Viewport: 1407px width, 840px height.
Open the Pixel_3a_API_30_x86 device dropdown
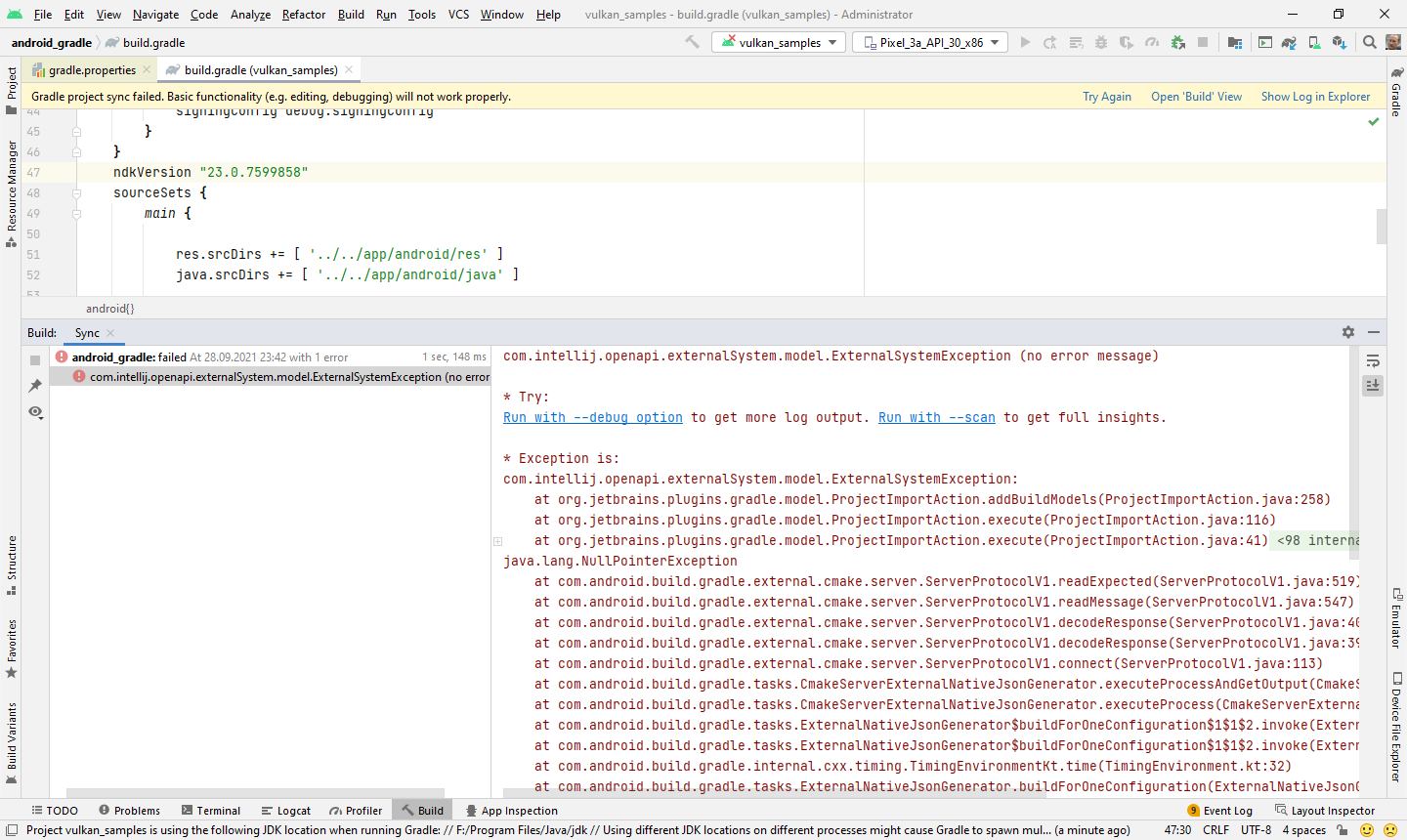[x=929, y=42]
